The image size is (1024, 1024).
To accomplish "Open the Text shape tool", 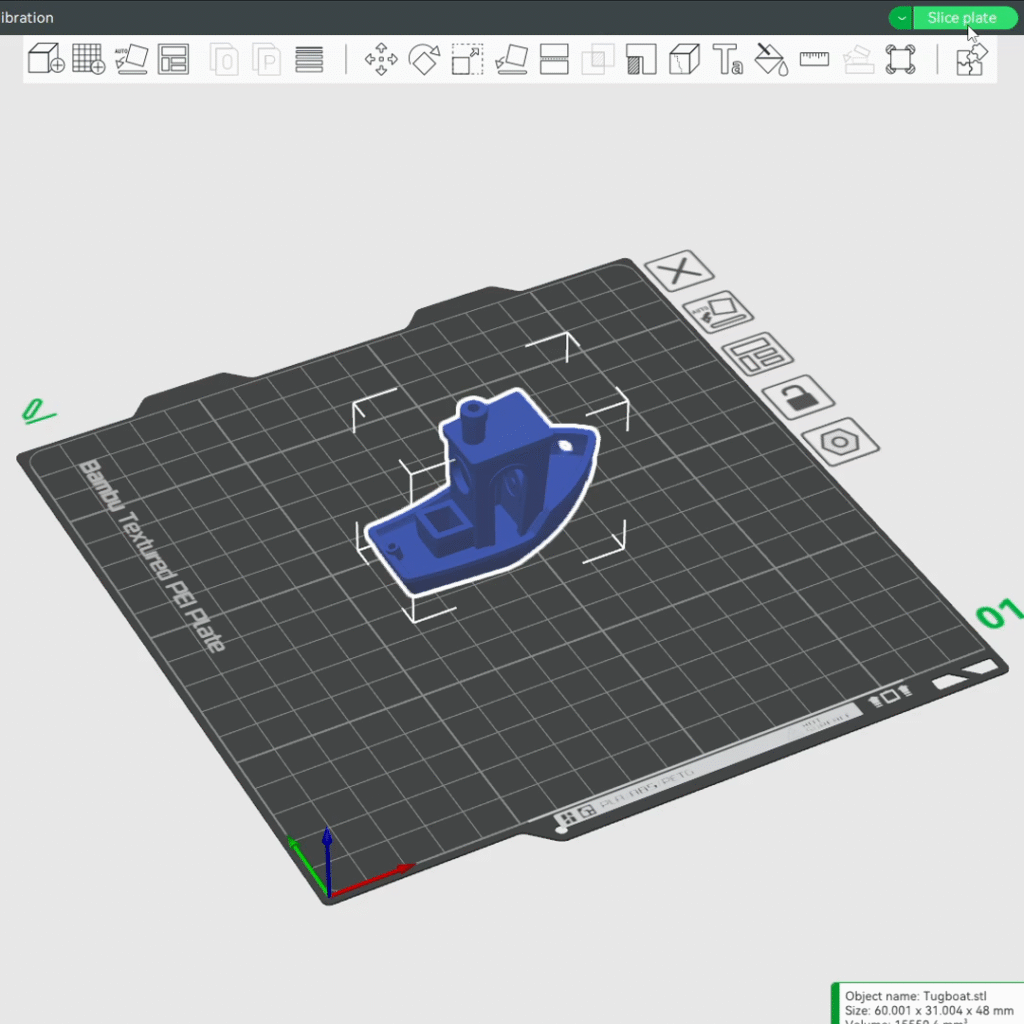I will point(727,59).
